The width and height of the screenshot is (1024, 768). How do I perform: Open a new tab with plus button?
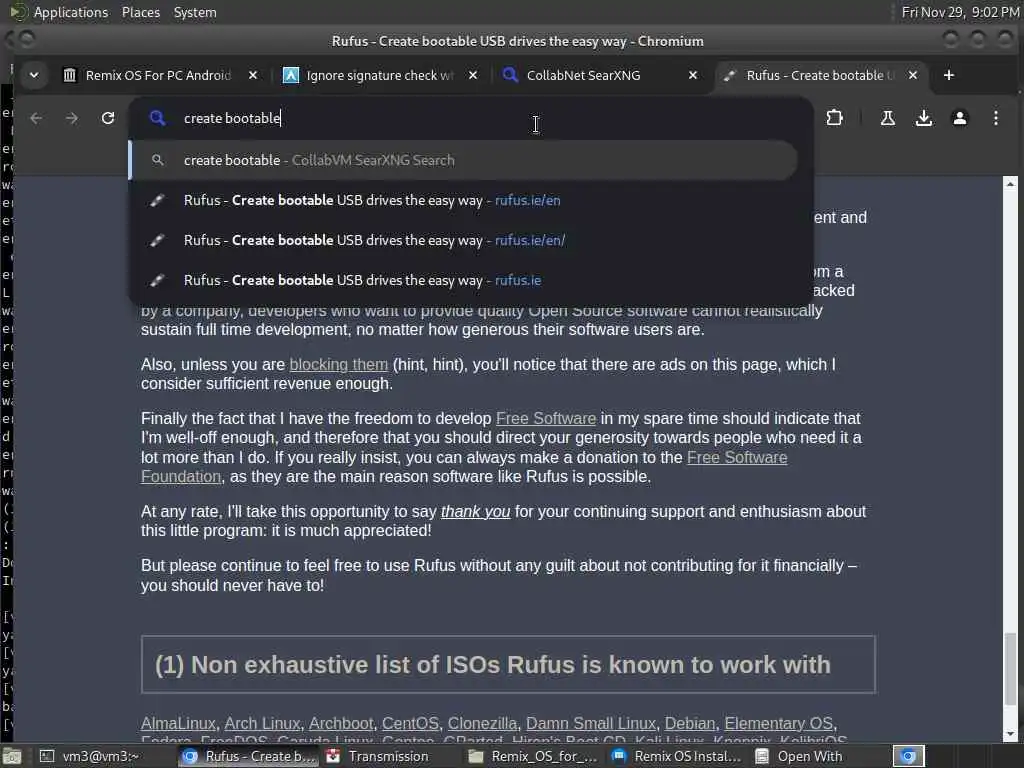pos(949,75)
